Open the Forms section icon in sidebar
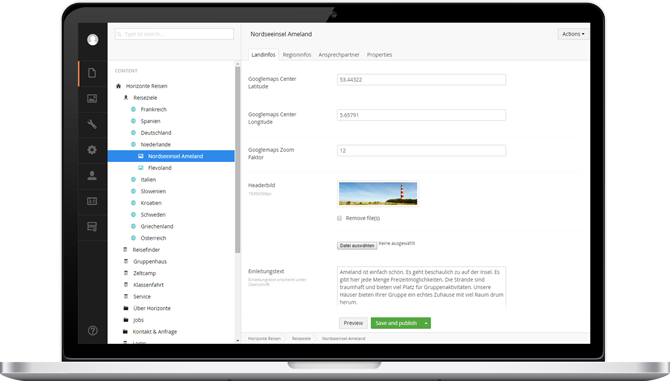This screenshot has height=381, width=670. (92, 226)
